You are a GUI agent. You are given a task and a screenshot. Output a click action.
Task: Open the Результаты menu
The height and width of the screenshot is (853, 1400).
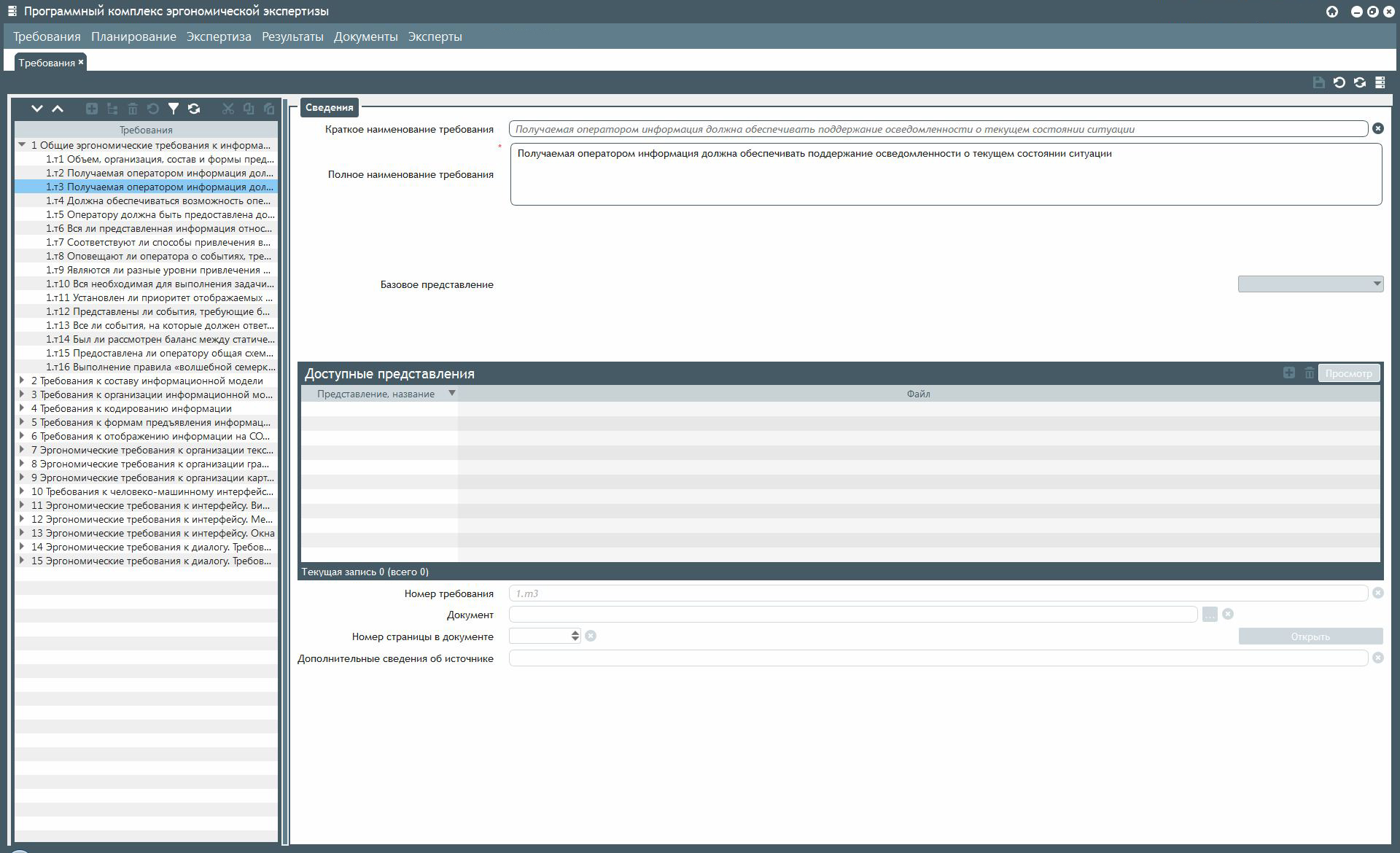point(292,36)
